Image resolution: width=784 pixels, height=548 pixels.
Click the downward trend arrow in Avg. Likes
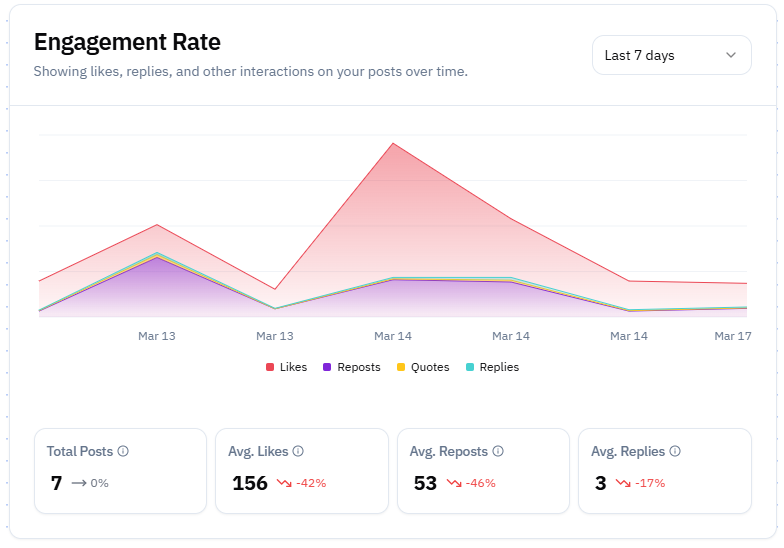tap(284, 483)
